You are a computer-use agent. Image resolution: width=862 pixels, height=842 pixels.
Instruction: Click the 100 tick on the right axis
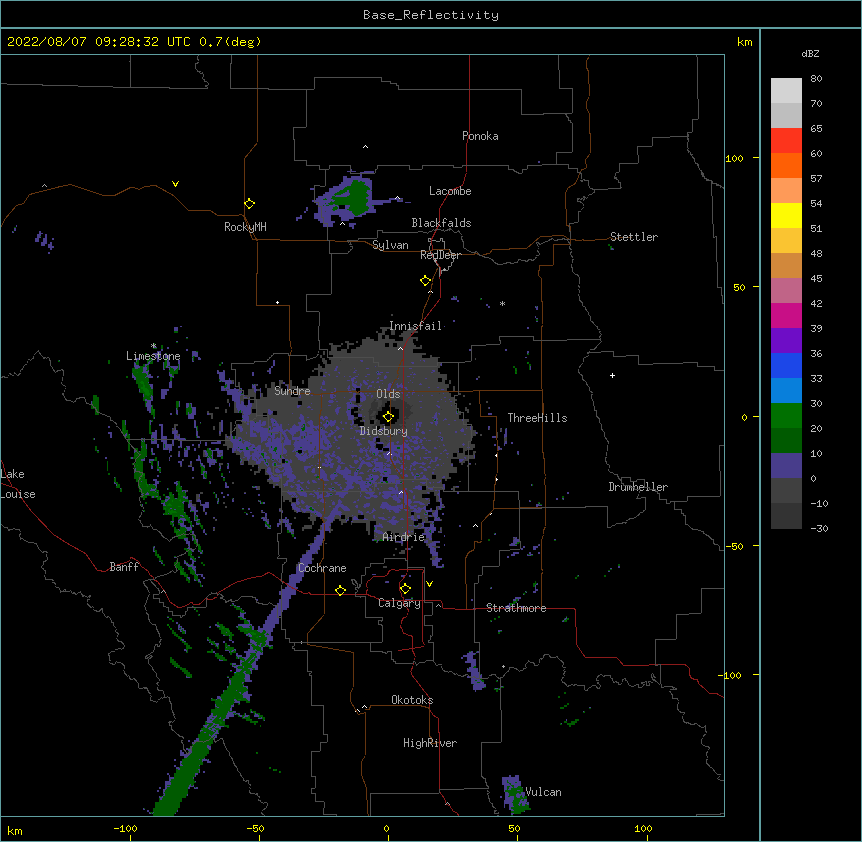[x=734, y=158]
